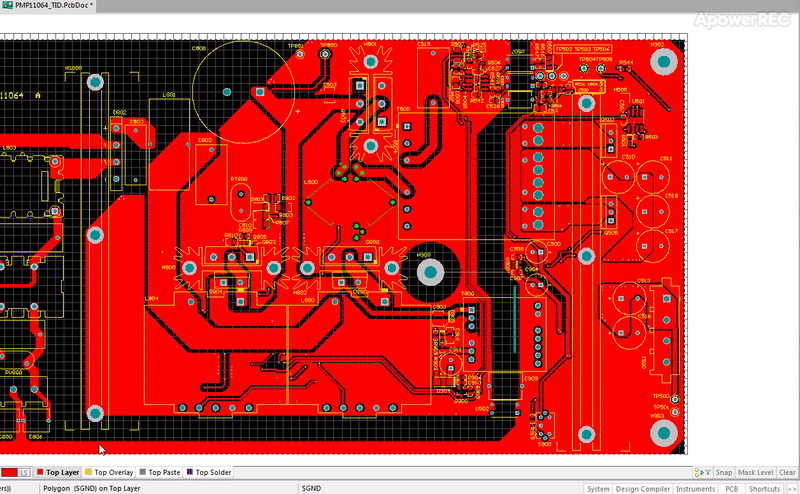Select the Top Paste layer tab
Viewport: 800px width, 494px height.
[x=160, y=473]
